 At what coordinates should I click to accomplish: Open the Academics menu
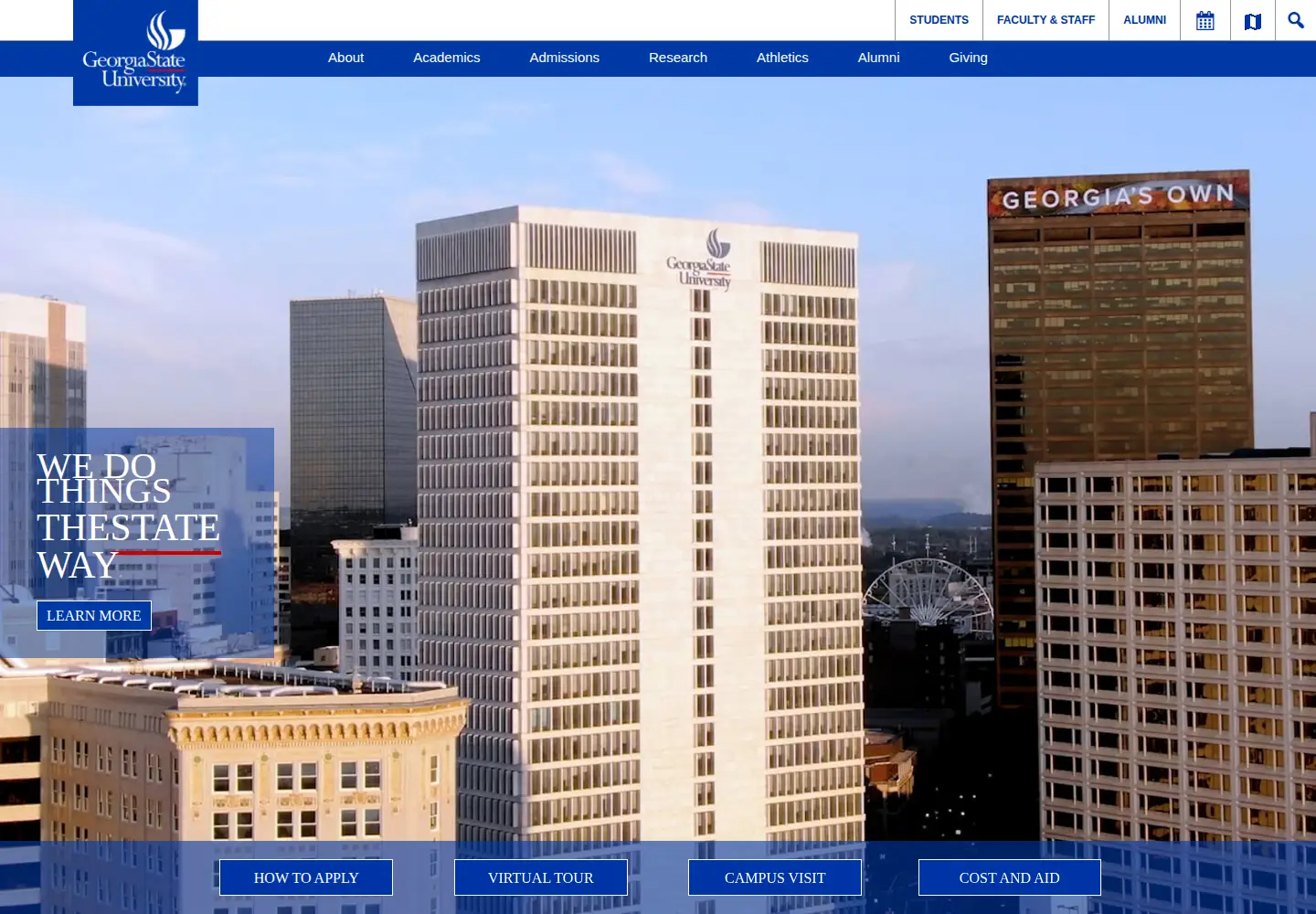[446, 58]
